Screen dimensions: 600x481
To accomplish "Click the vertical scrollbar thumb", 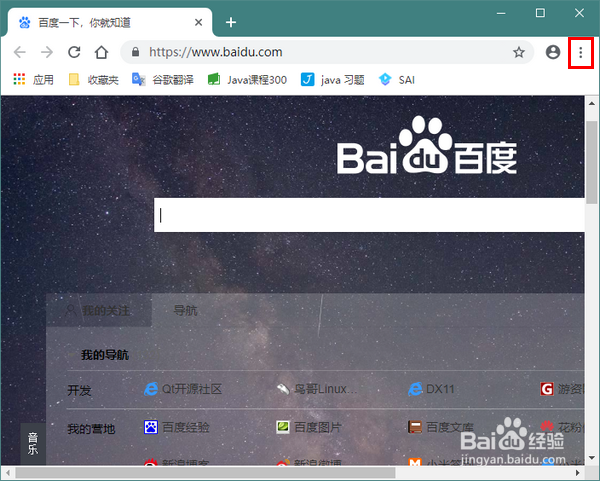I will 592,162.
